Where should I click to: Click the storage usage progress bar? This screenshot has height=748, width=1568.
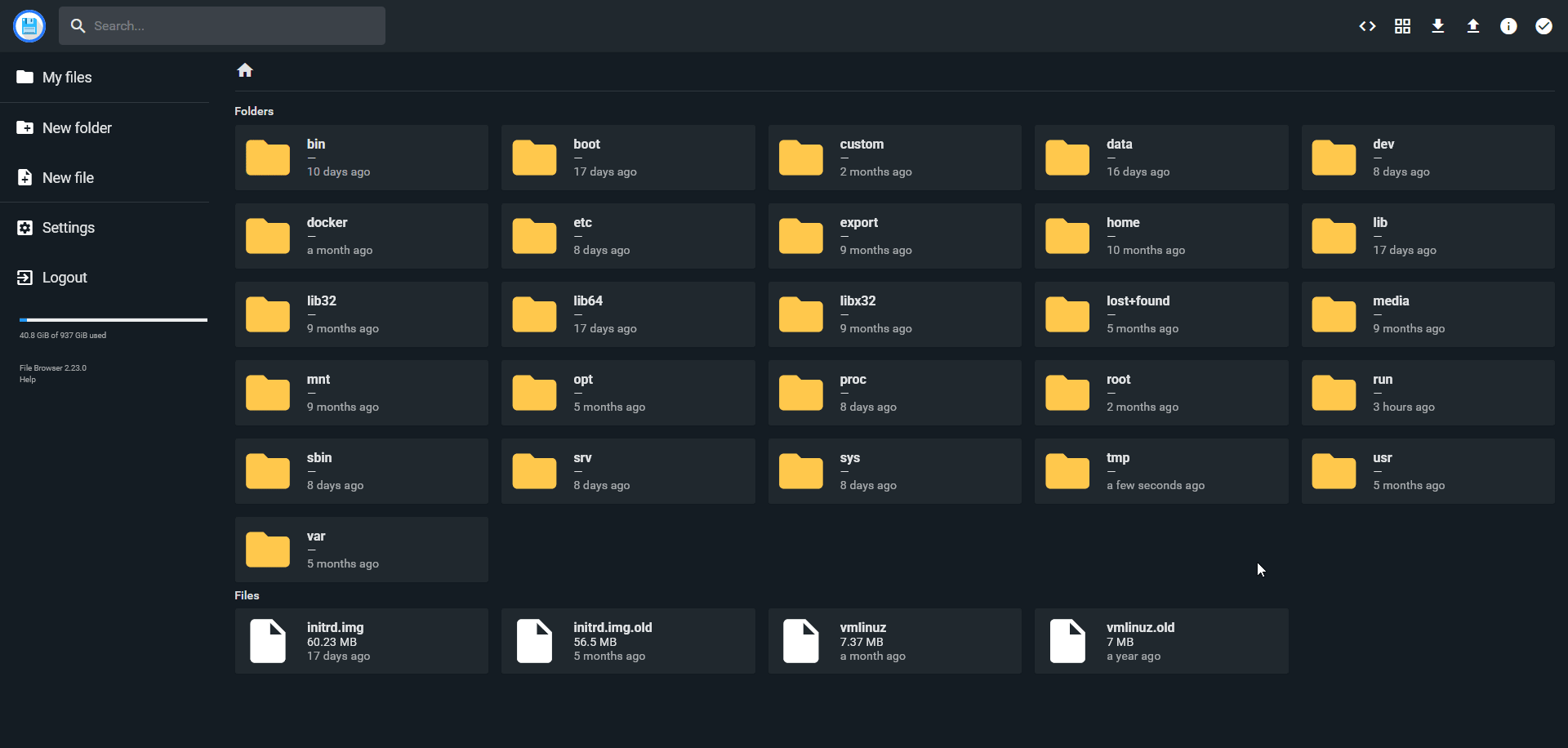coord(113,319)
